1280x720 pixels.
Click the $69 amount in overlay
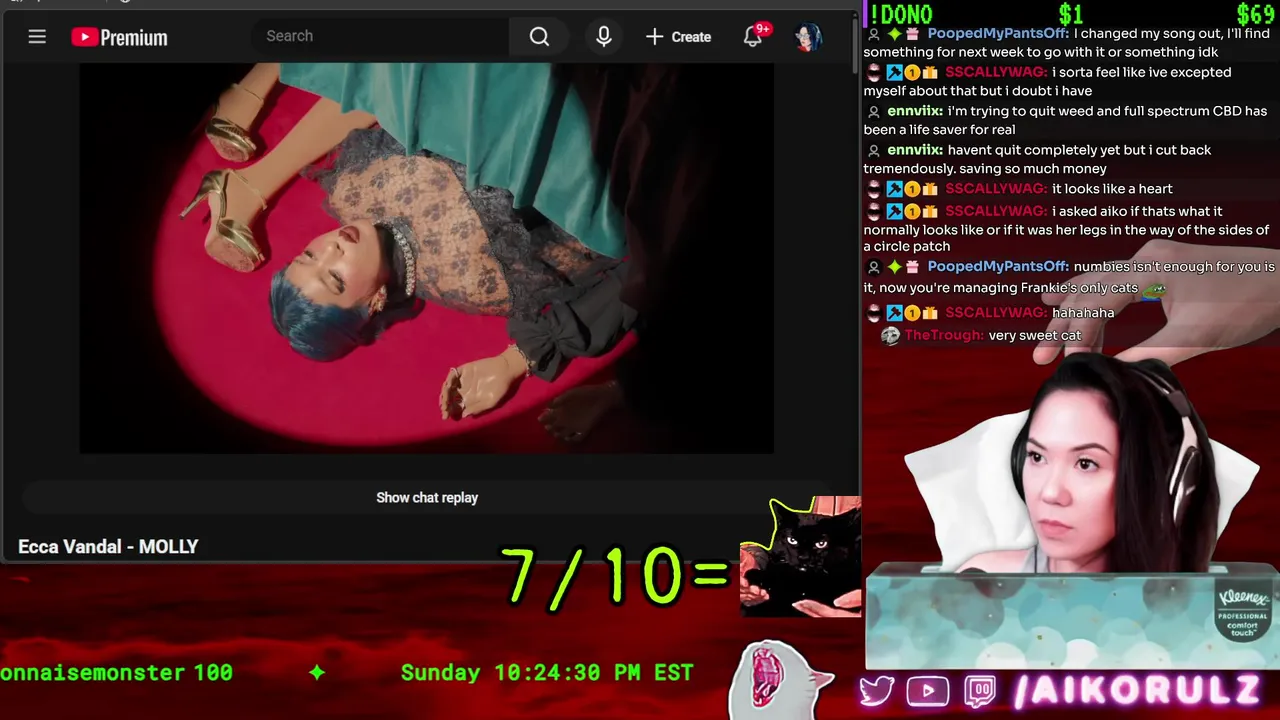(1254, 14)
